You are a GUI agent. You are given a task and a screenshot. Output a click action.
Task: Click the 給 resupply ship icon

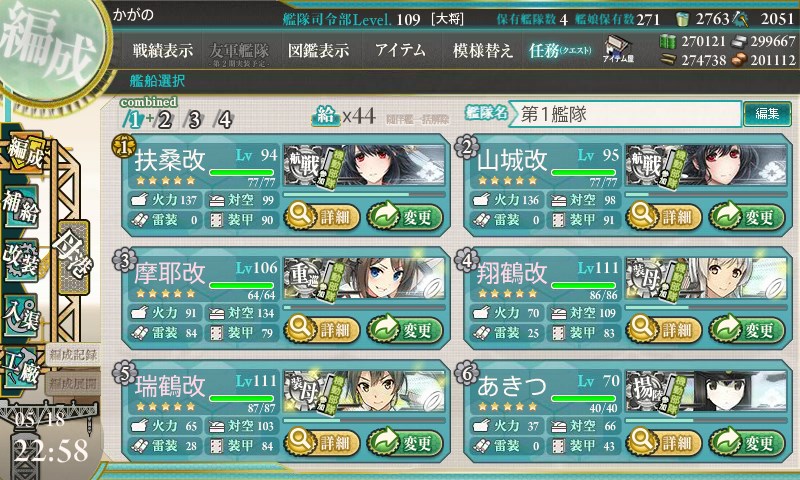(326, 116)
